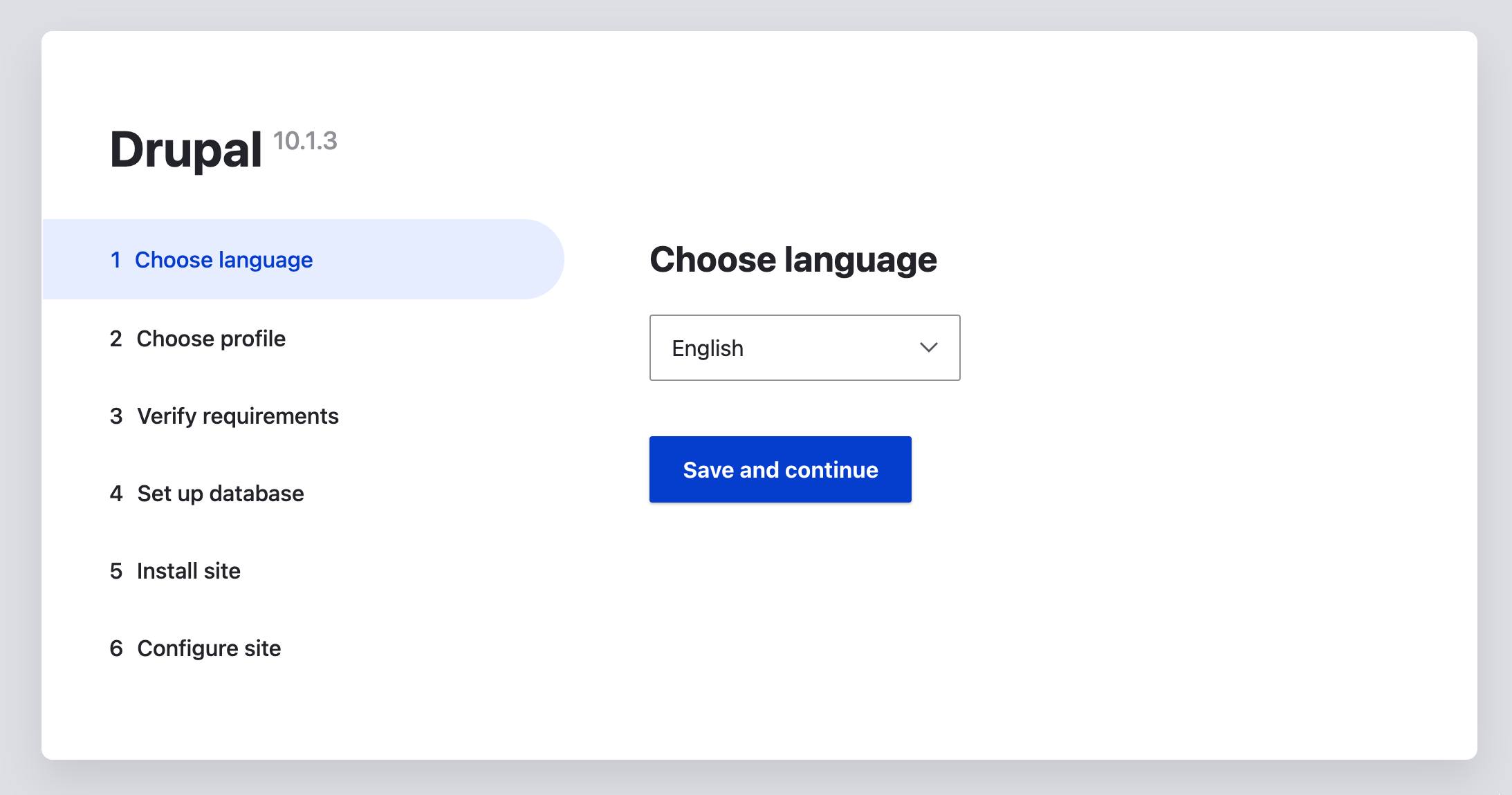Viewport: 1512px width, 795px height.
Task: Click the English text in select field
Action: [x=707, y=348]
